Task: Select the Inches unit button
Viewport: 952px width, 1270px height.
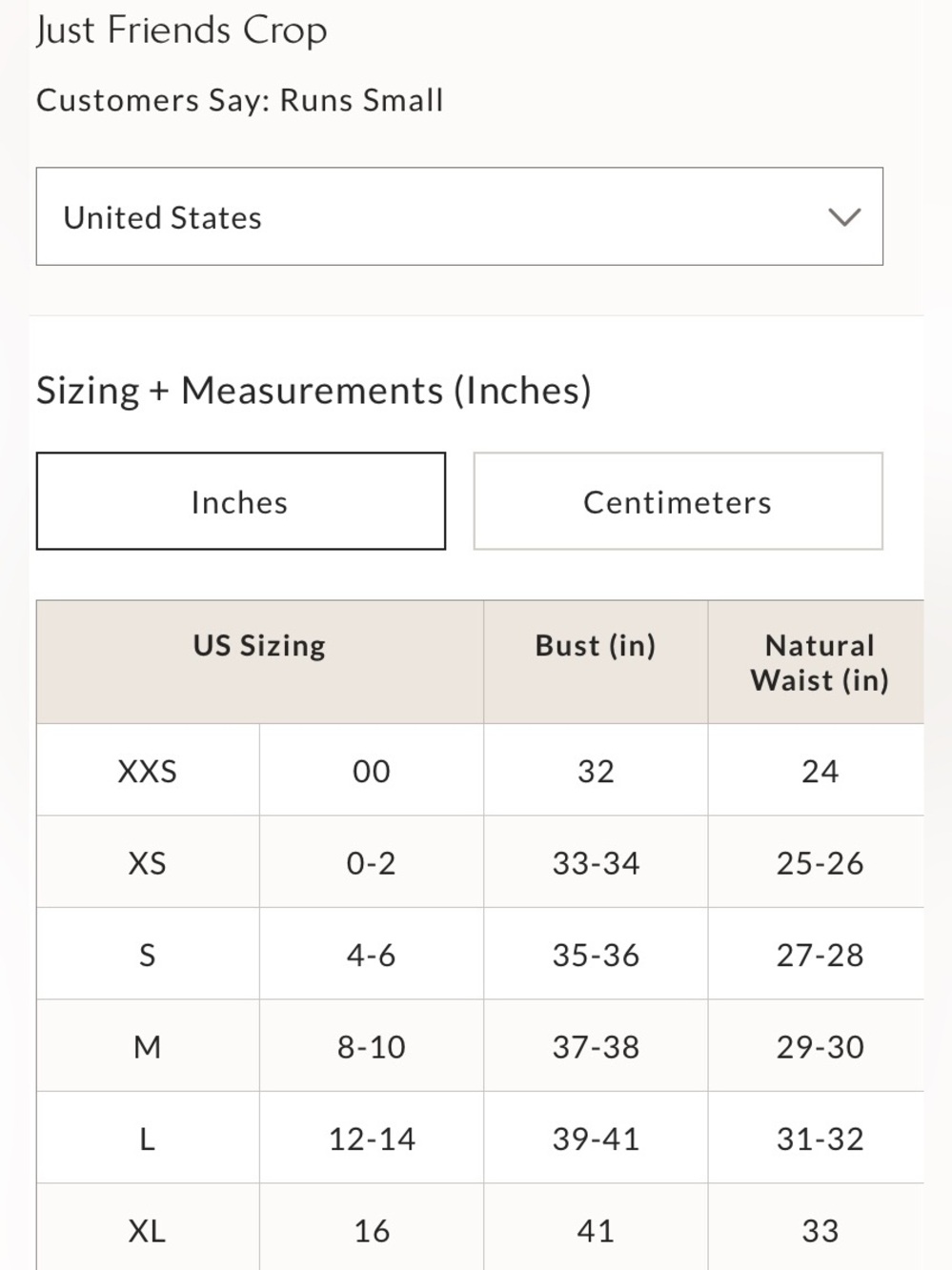Action: (240, 501)
